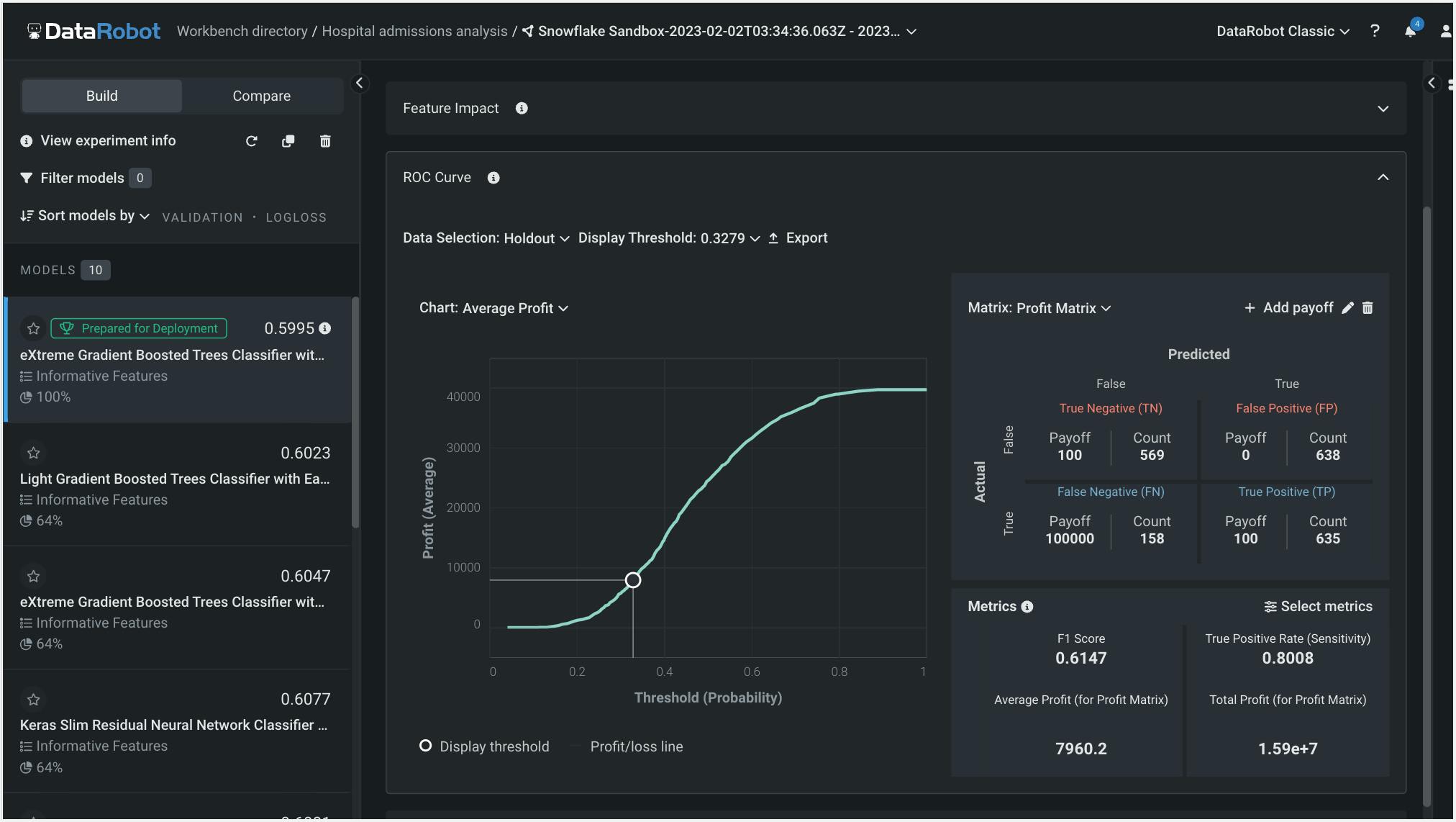Viewport: 1456px width, 822px height.
Task: Click the duplicate experiment icon
Action: (288, 141)
